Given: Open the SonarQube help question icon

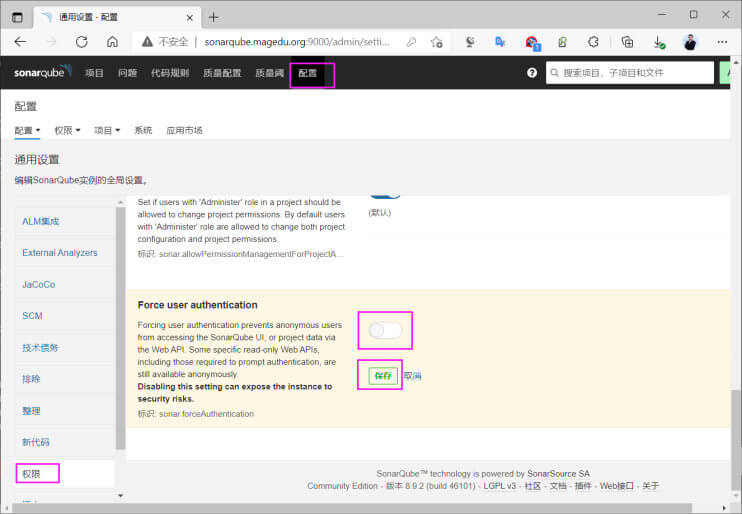Looking at the screenshot, I should pos(532,72).
